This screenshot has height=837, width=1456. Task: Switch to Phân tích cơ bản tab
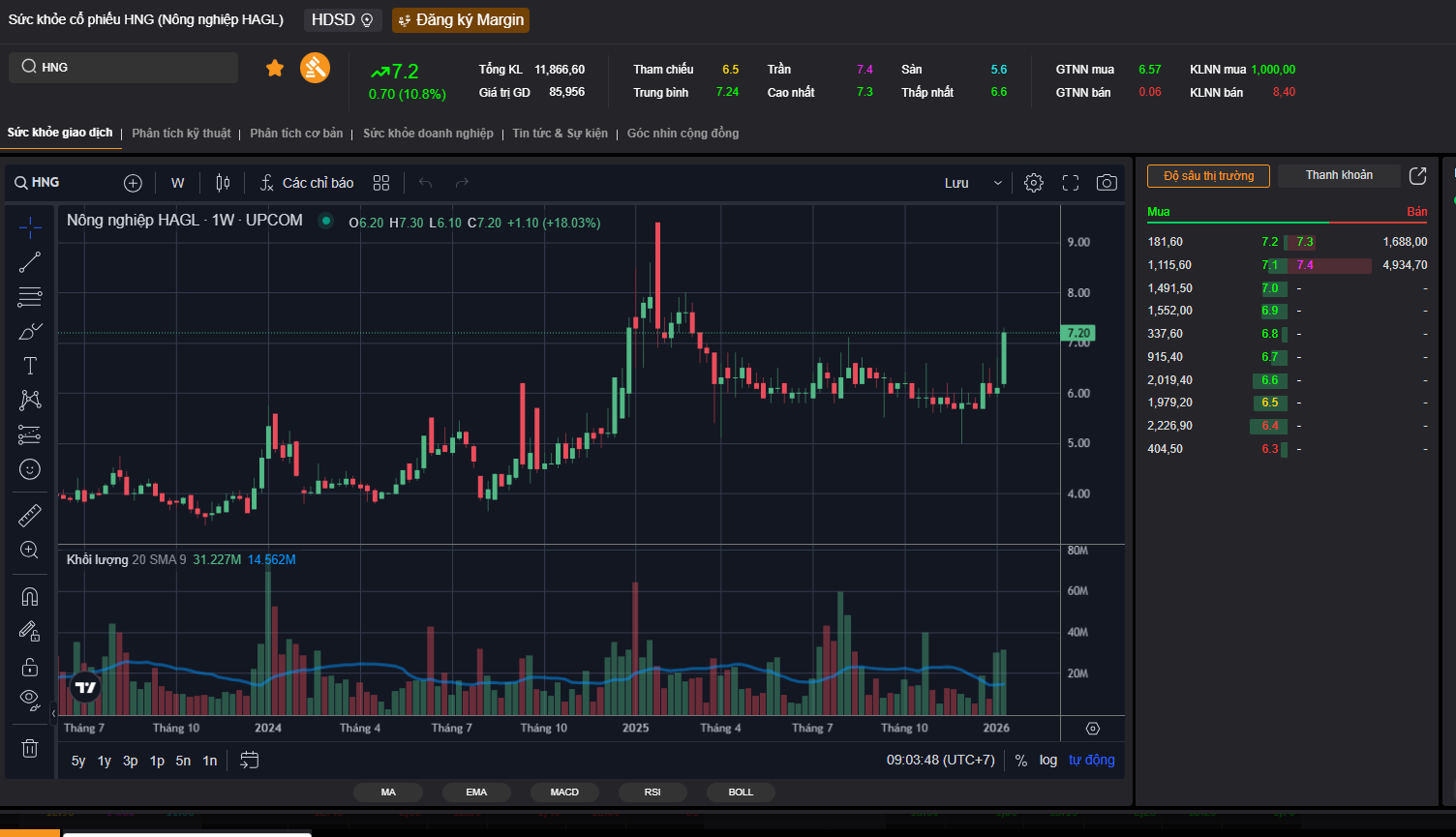pyautogui.click(x=297, y=134)
